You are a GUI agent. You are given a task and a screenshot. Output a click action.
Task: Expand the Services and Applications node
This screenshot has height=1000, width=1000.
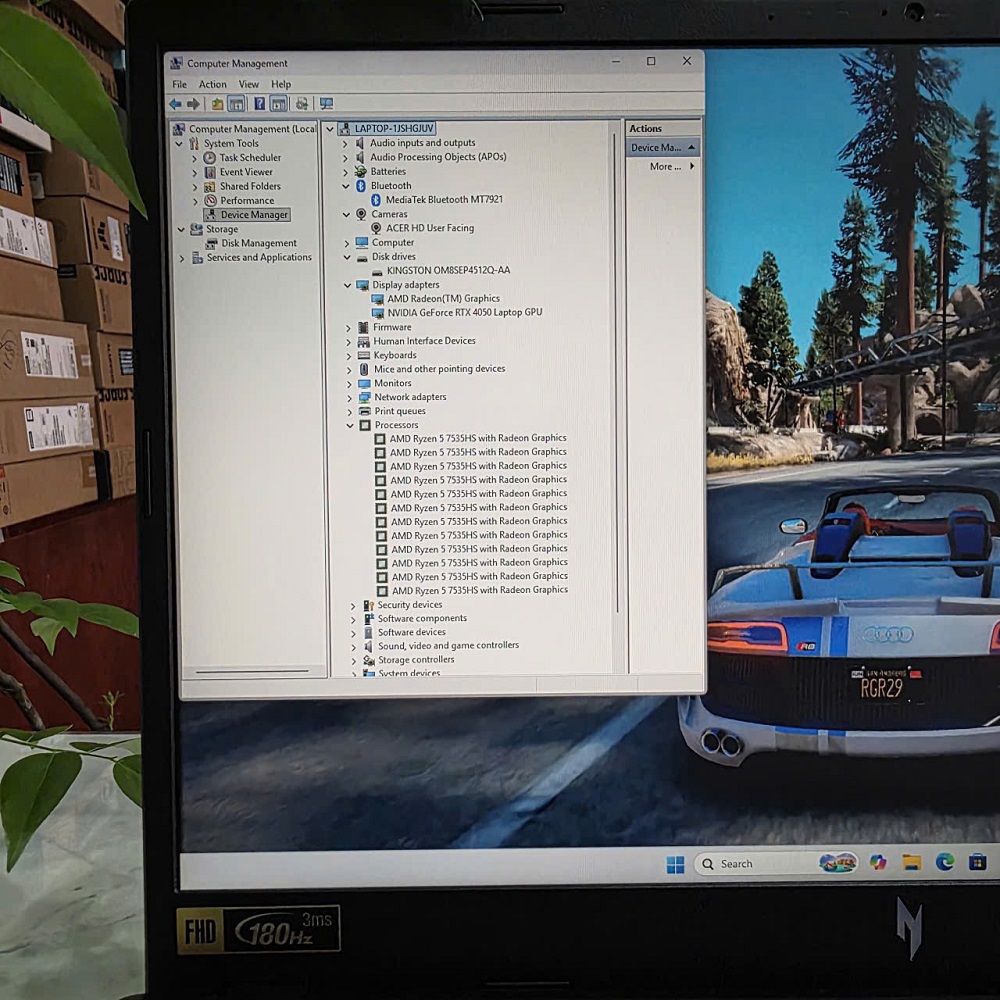coord(182,258)
